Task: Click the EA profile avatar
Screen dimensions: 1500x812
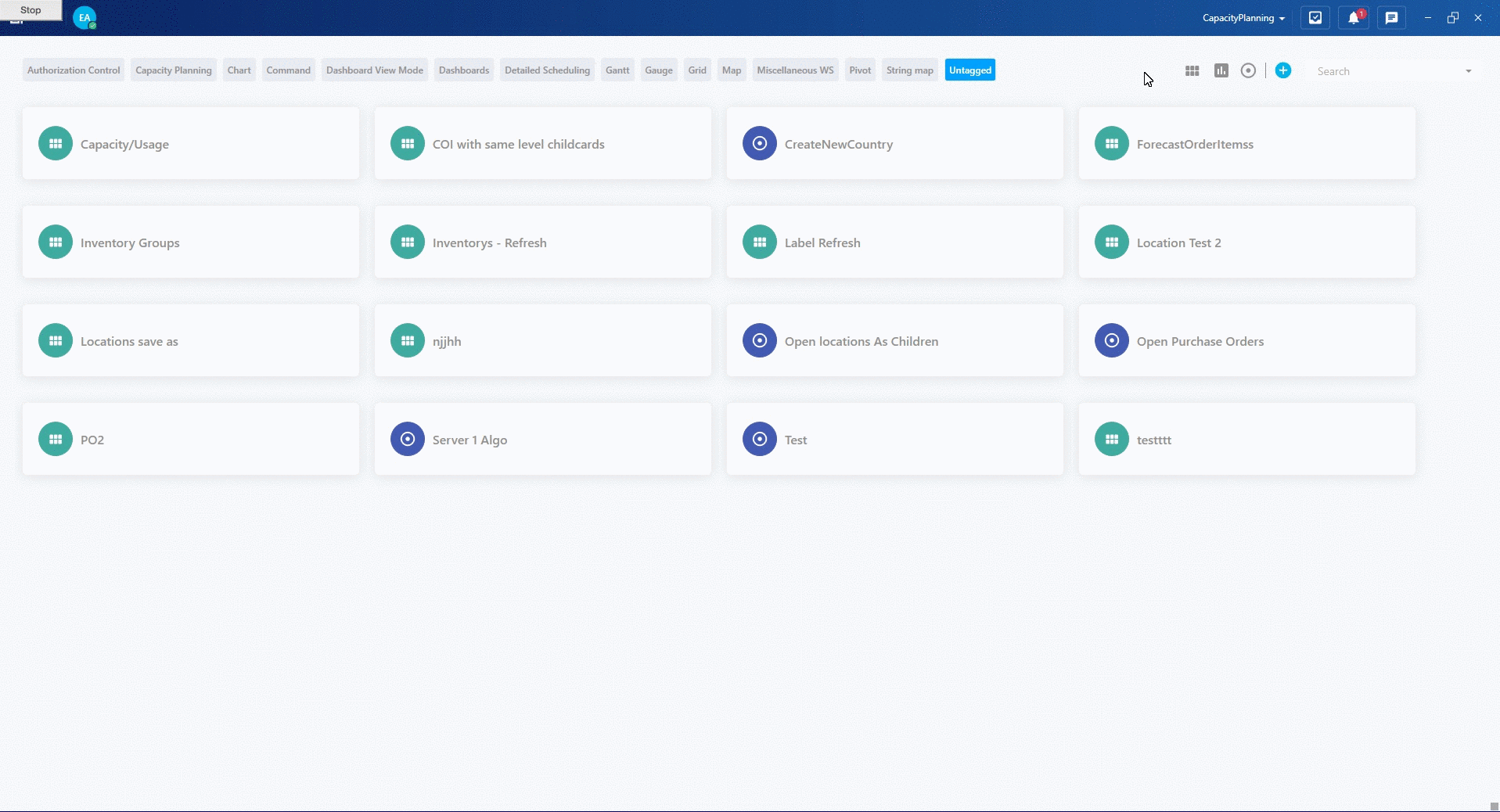Action: coord(84,17)
